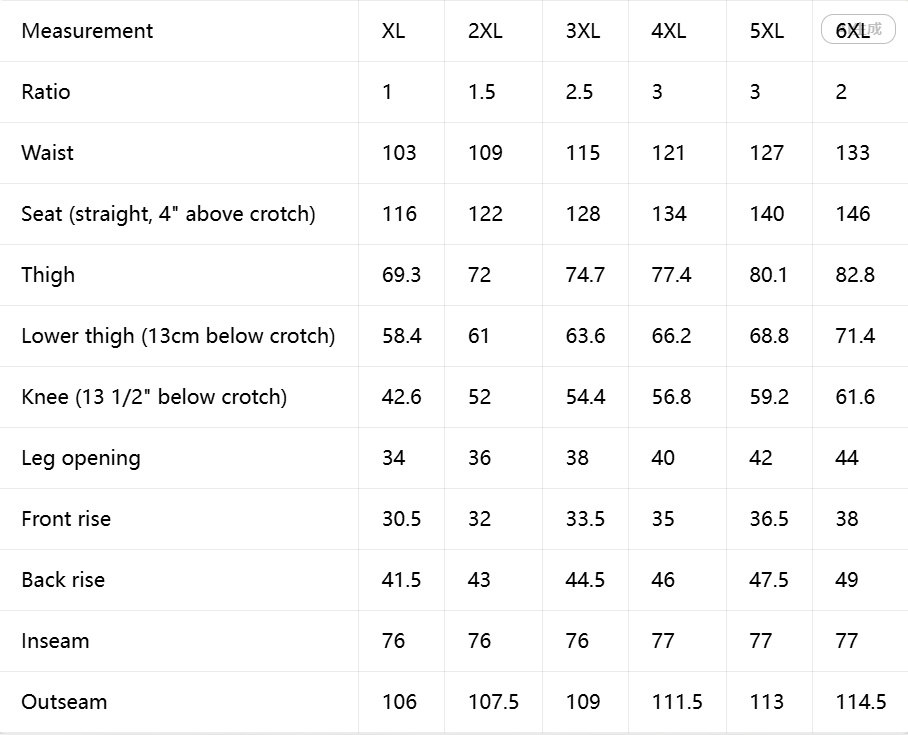Click the 4XL column header
This screenshot has height=735, width=908.
(669, 31)
